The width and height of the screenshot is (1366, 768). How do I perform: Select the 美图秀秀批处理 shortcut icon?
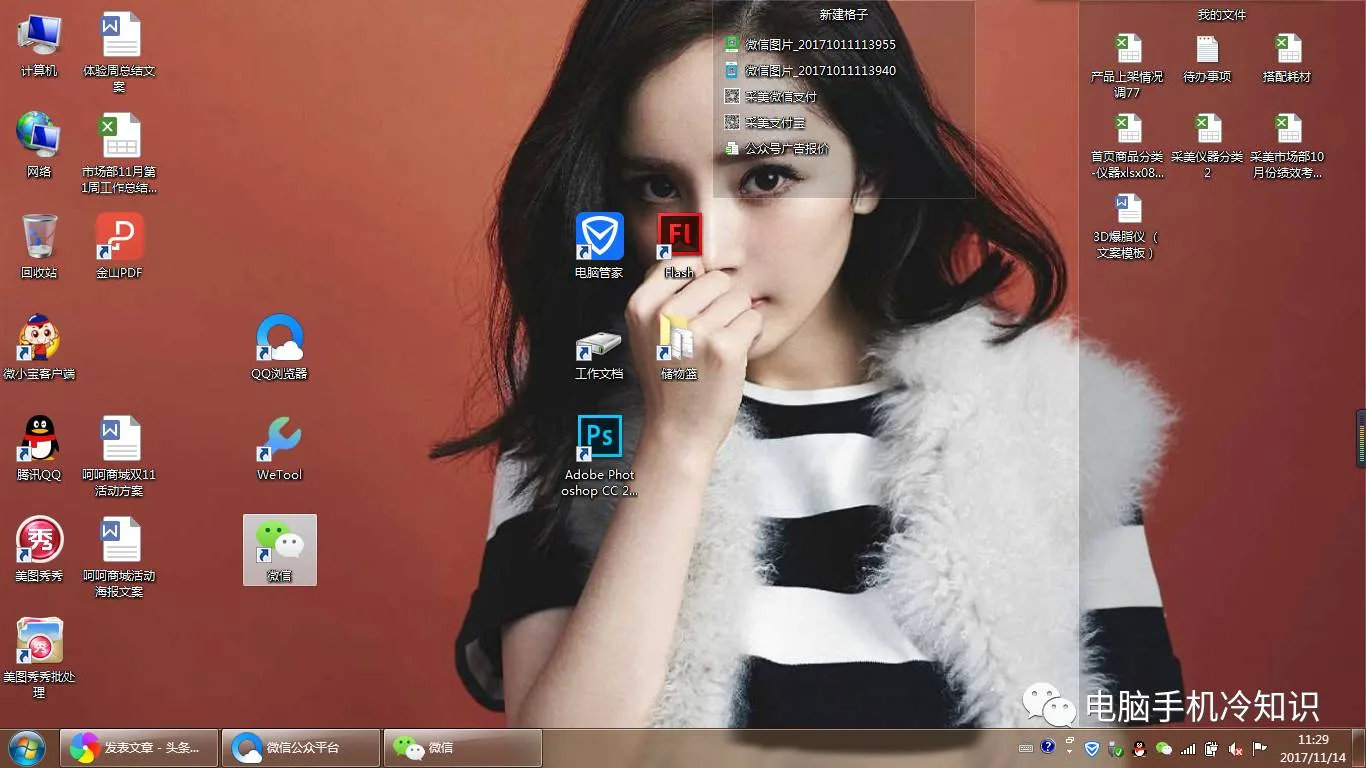coord(39,657)
